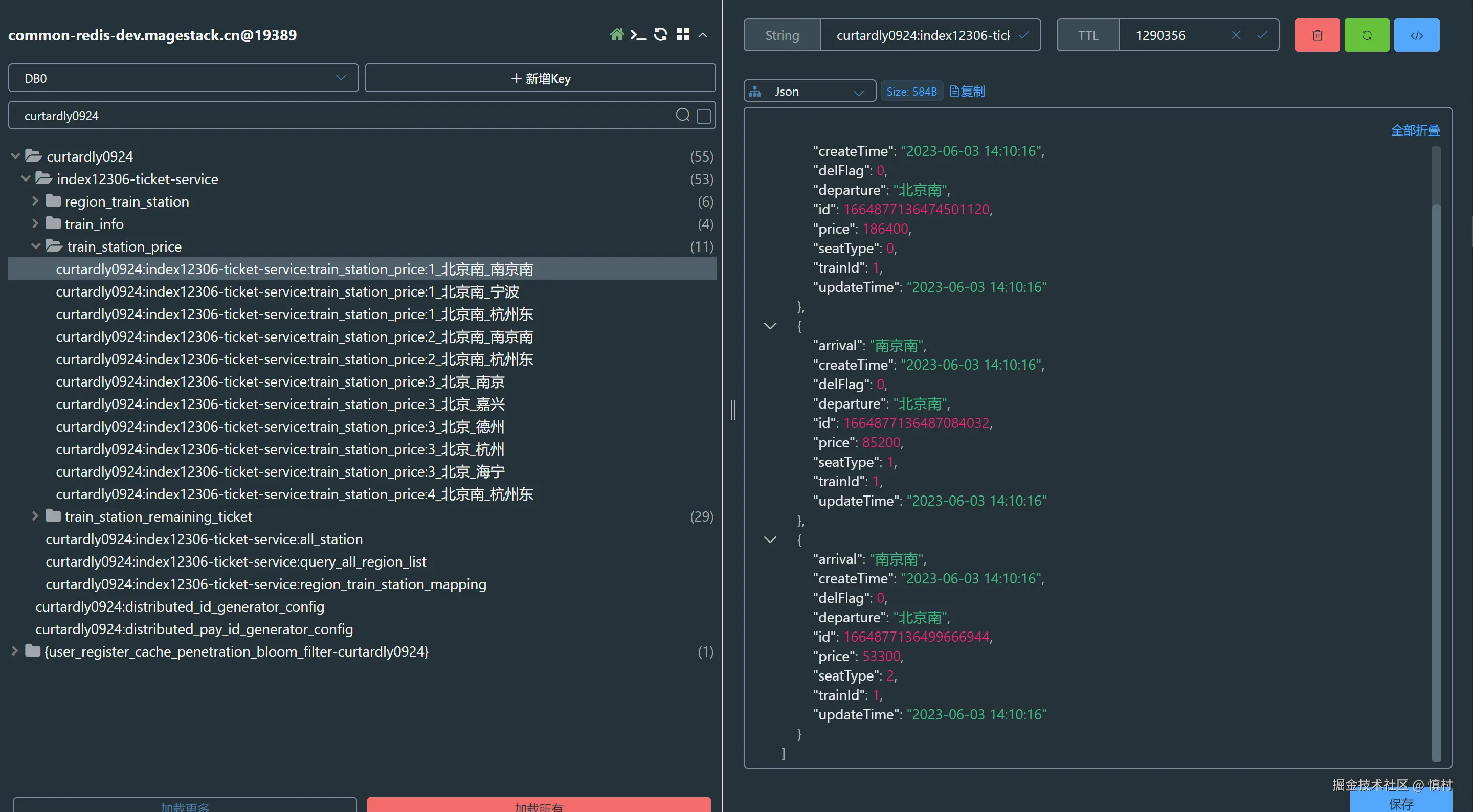Click the blue code view button
Viewport: 1473px width, 812px height.
pyautogui.click(x=1416, y=35)
